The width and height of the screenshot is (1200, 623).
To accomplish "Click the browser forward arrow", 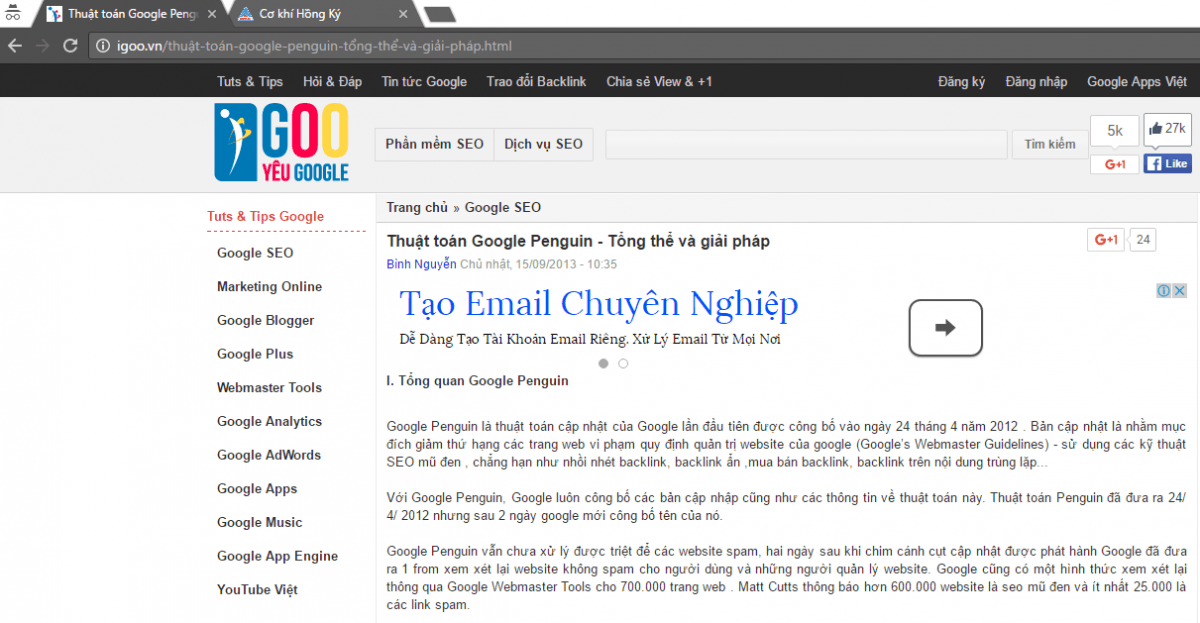I will pos(42,46).
